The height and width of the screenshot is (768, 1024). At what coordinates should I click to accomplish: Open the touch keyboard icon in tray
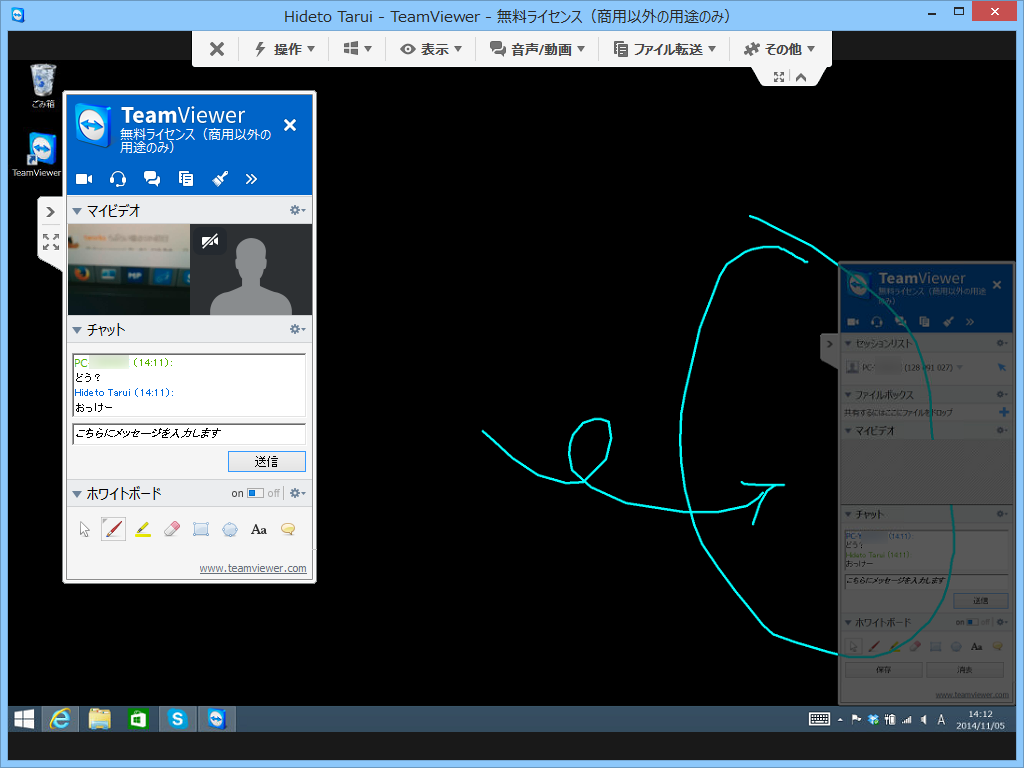[x=819, y=719]
